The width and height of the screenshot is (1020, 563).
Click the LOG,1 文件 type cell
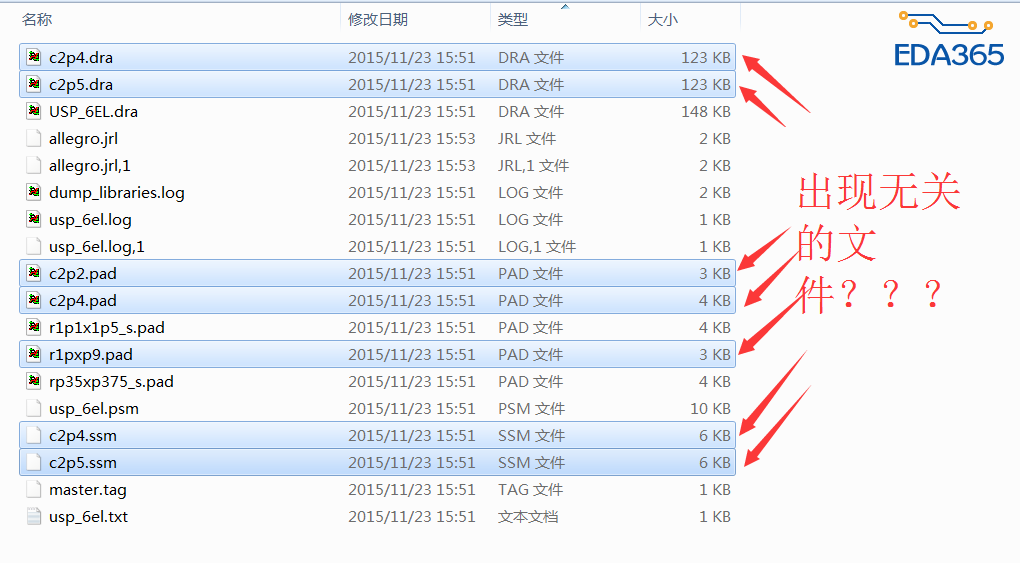click(x=537, y=247)
